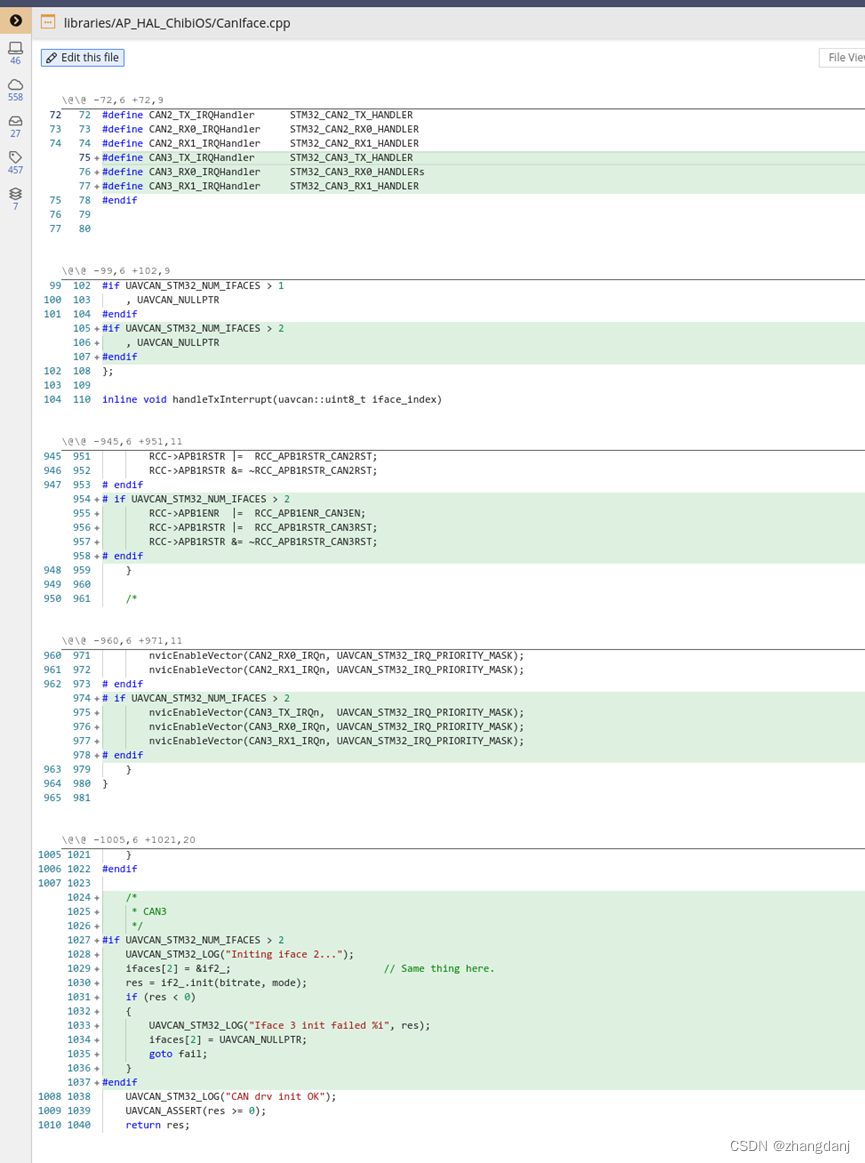This screenshot has width=865, height=1163.
Task: Open the Local branches laptop icon (46)
Action: point(16,53)
